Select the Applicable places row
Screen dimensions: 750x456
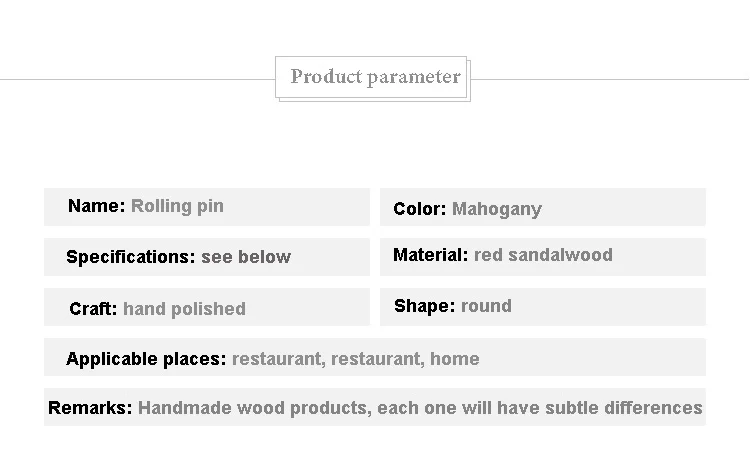[375, 357]
